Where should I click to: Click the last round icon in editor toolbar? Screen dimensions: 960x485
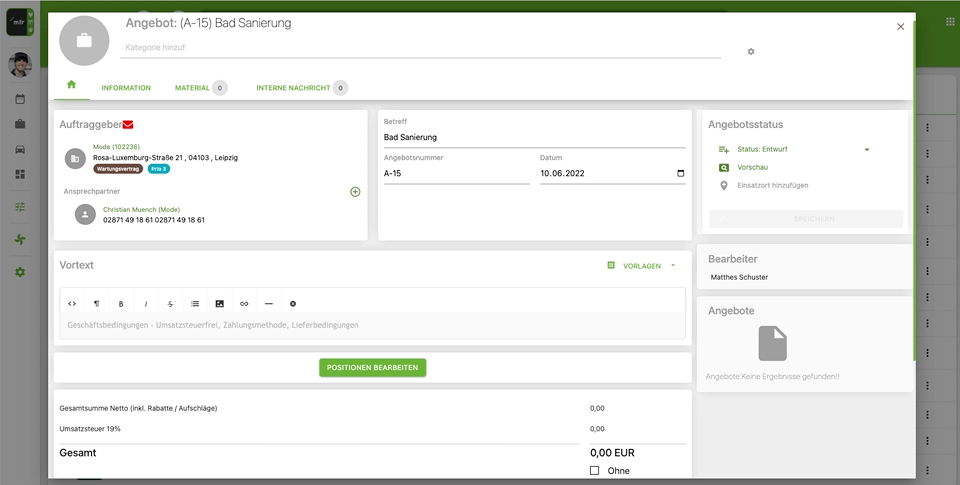pos(293,304)
